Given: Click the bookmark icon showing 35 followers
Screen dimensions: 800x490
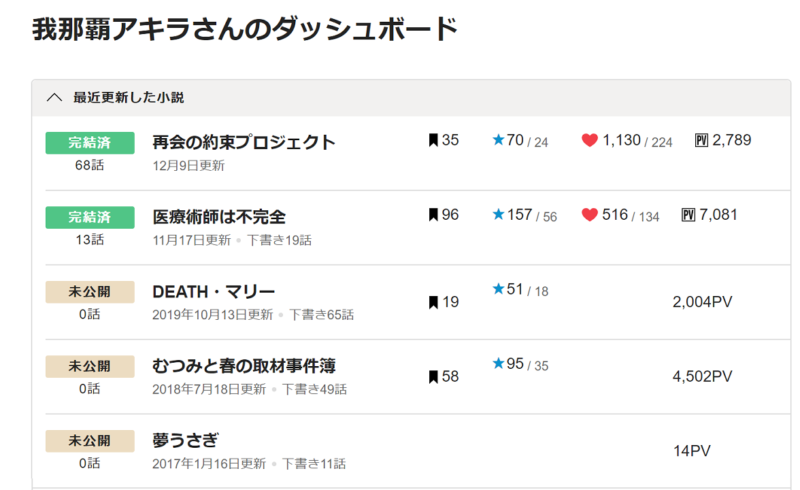Looking at the screenshot, I should pyautogui.click(x=433, y=140).
